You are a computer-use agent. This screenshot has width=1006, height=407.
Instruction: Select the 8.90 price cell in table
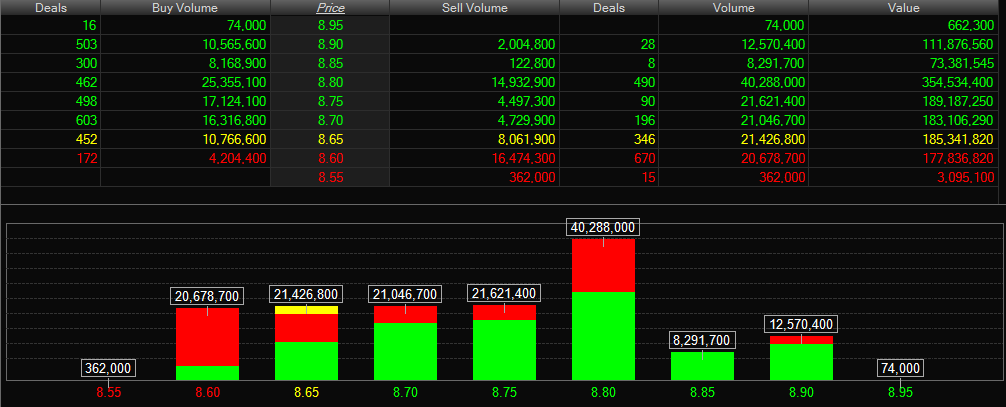coord(330,44)
